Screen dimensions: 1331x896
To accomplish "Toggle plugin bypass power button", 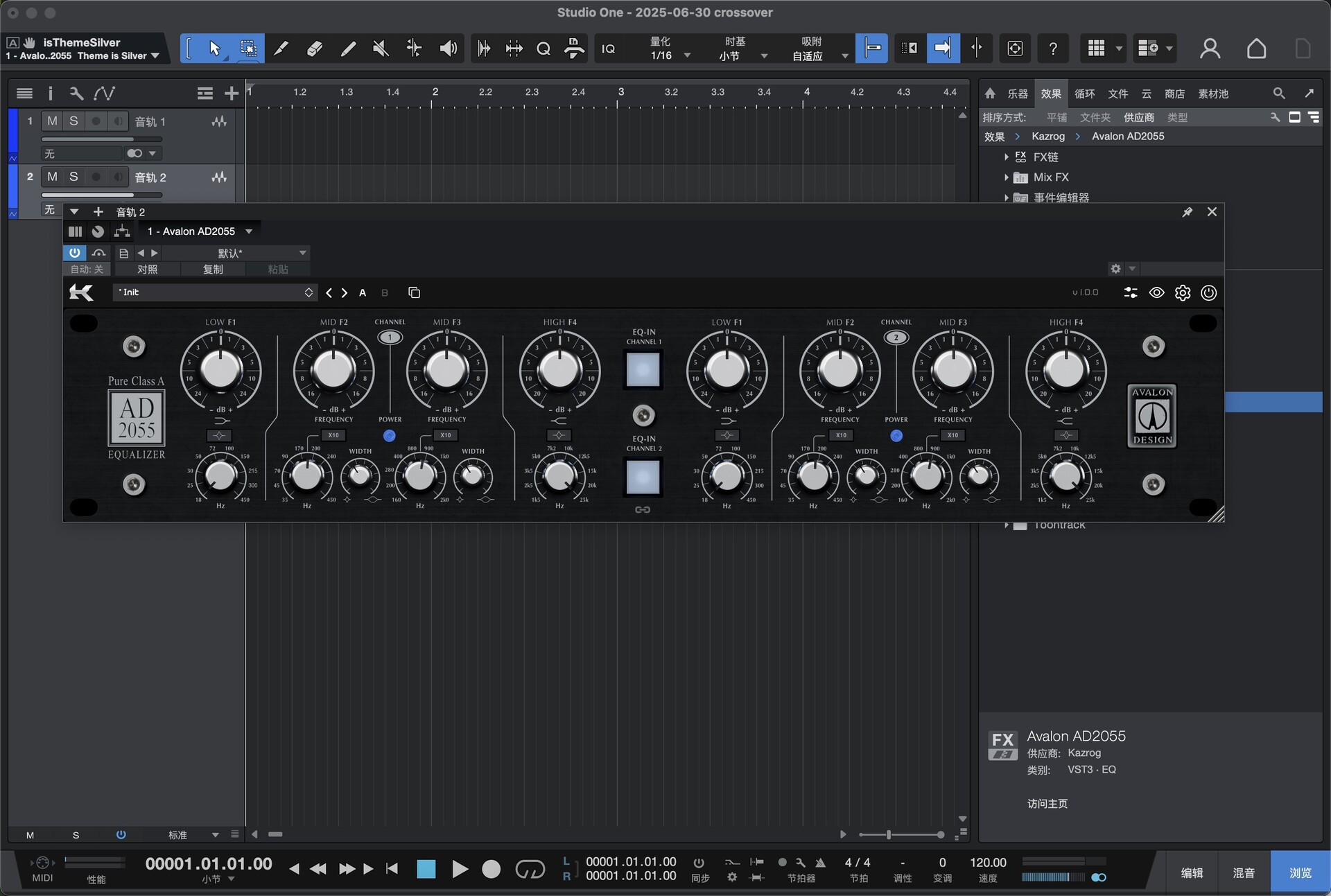I will point(75,253).
